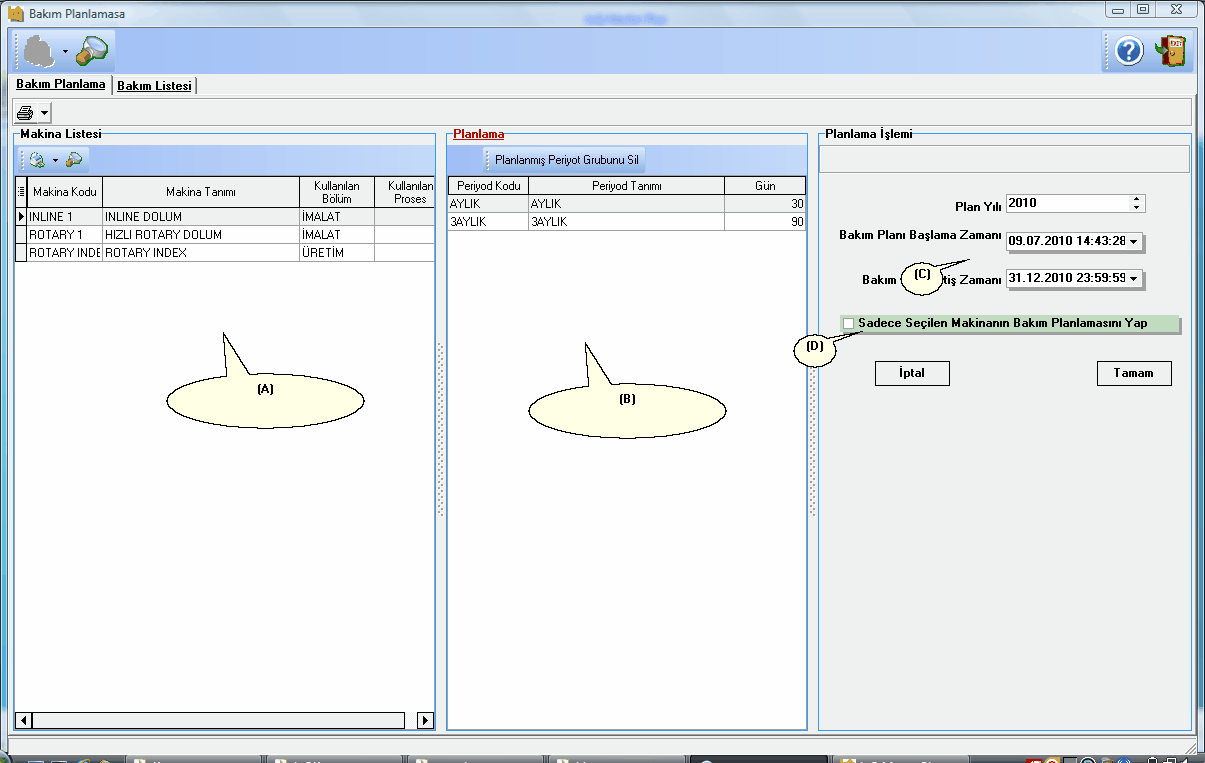Sort by Makina Tanımı column header
1205x763 pixels.
click(201, 192)
